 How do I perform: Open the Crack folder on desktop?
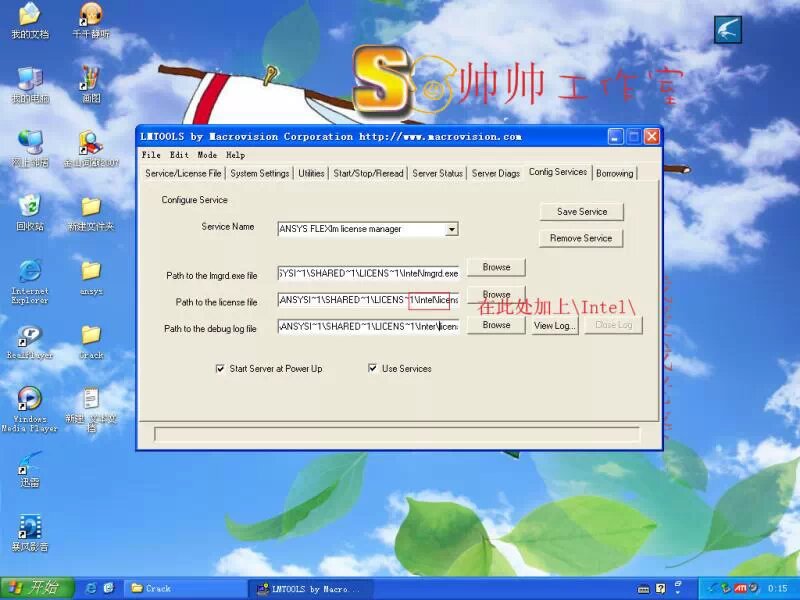click(91, 336)
